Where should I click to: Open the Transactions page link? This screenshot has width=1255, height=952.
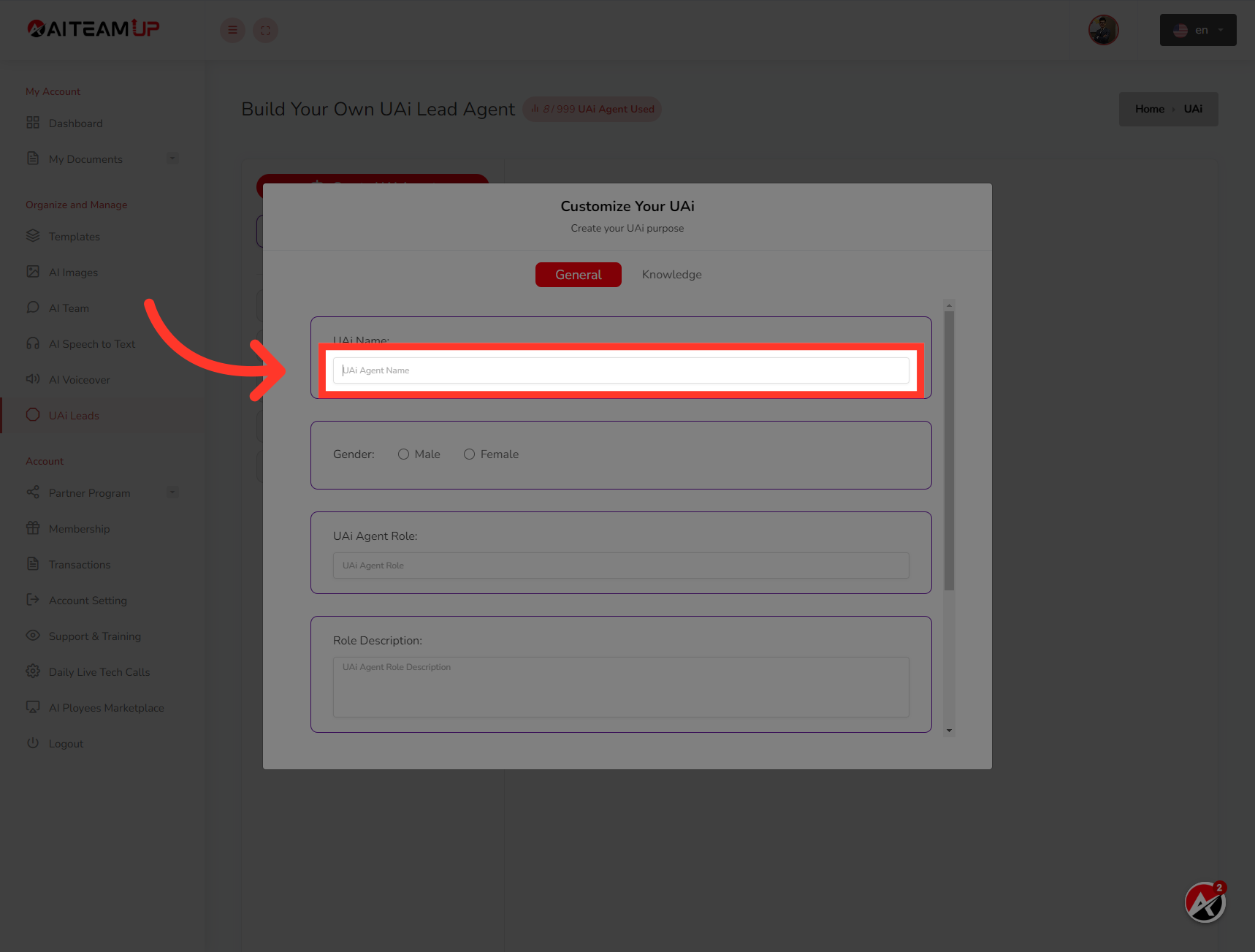(80, 565)
